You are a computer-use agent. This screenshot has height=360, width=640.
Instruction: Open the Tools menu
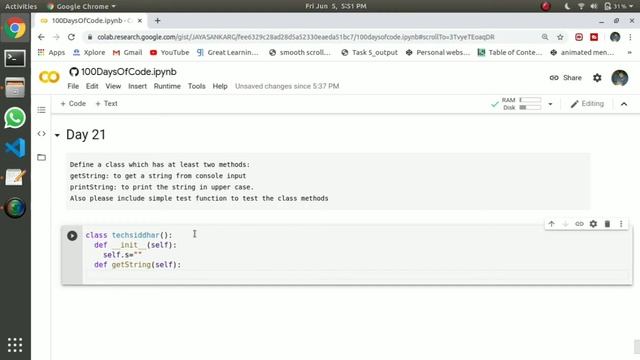(x=196, y=86)
